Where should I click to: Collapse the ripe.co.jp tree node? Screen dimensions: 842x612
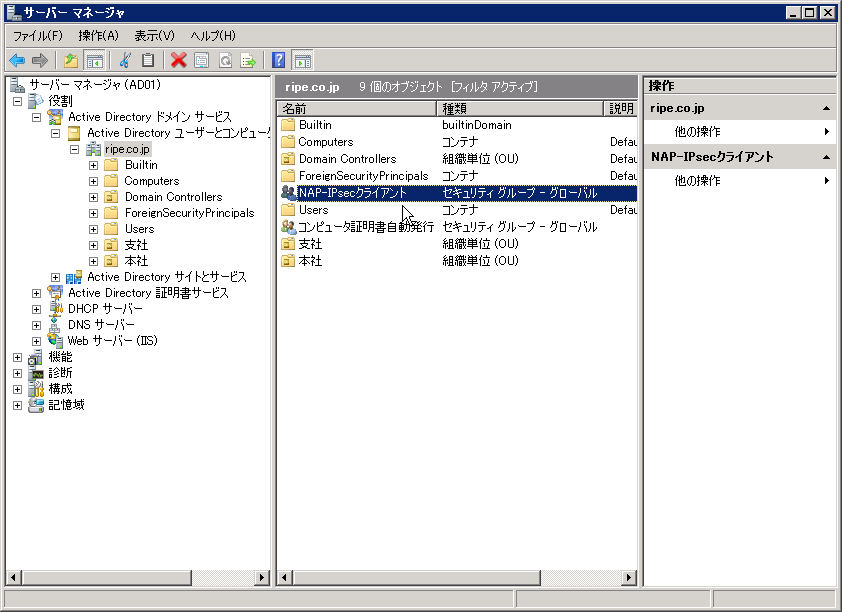75,149
